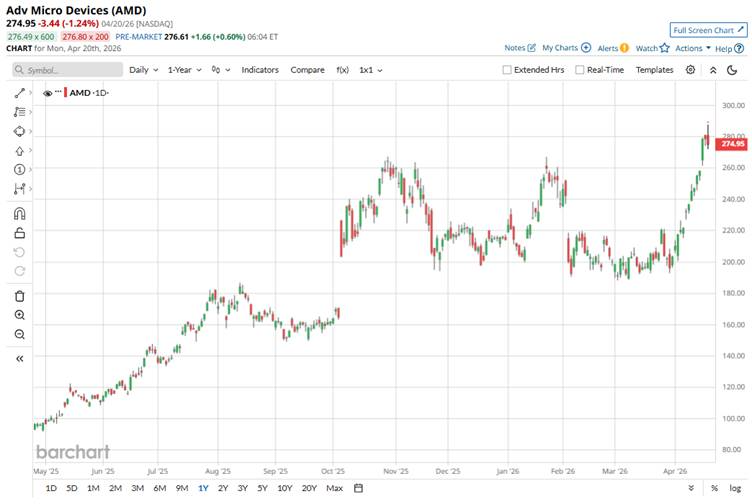Viewport: 752px width, 504px height.
Task: Select the 6M time range
Action: (x=159, y=488)
